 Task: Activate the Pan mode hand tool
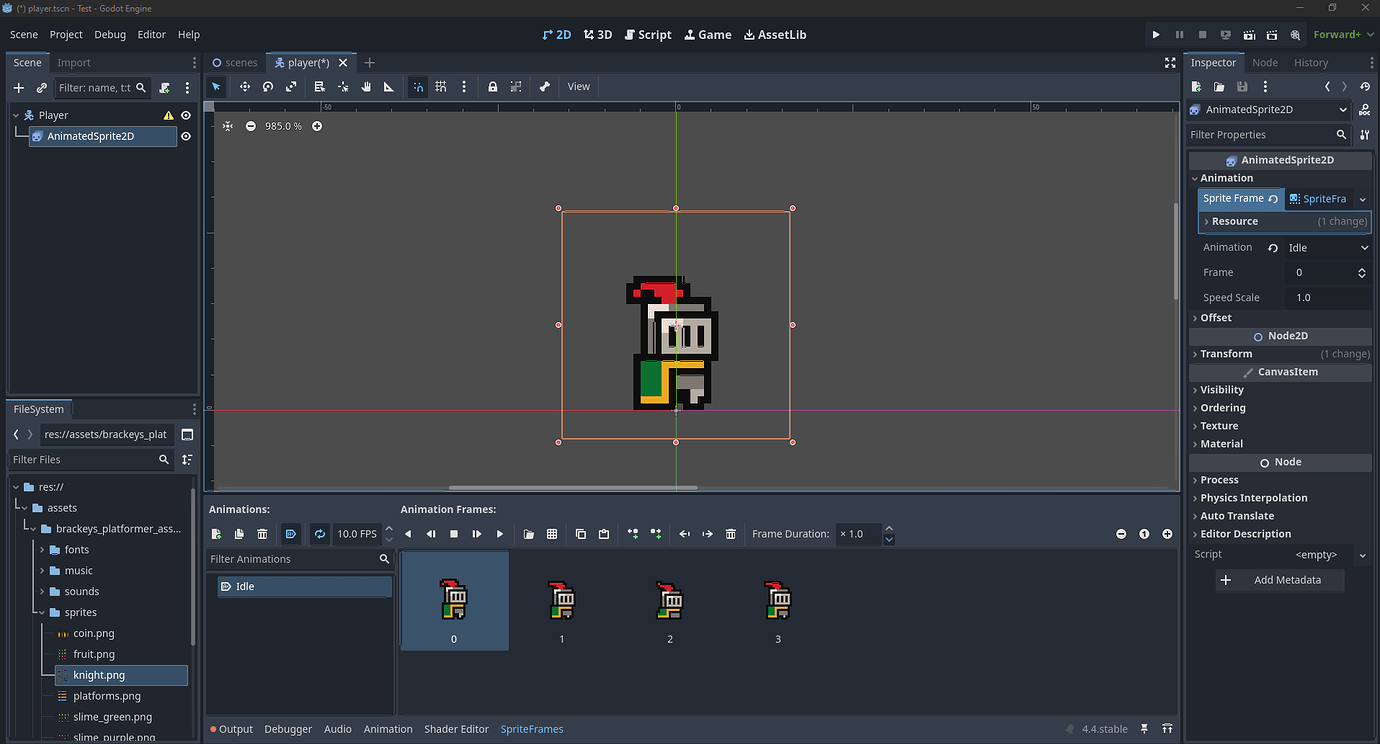pyautogui.click(x=366, y=87)
